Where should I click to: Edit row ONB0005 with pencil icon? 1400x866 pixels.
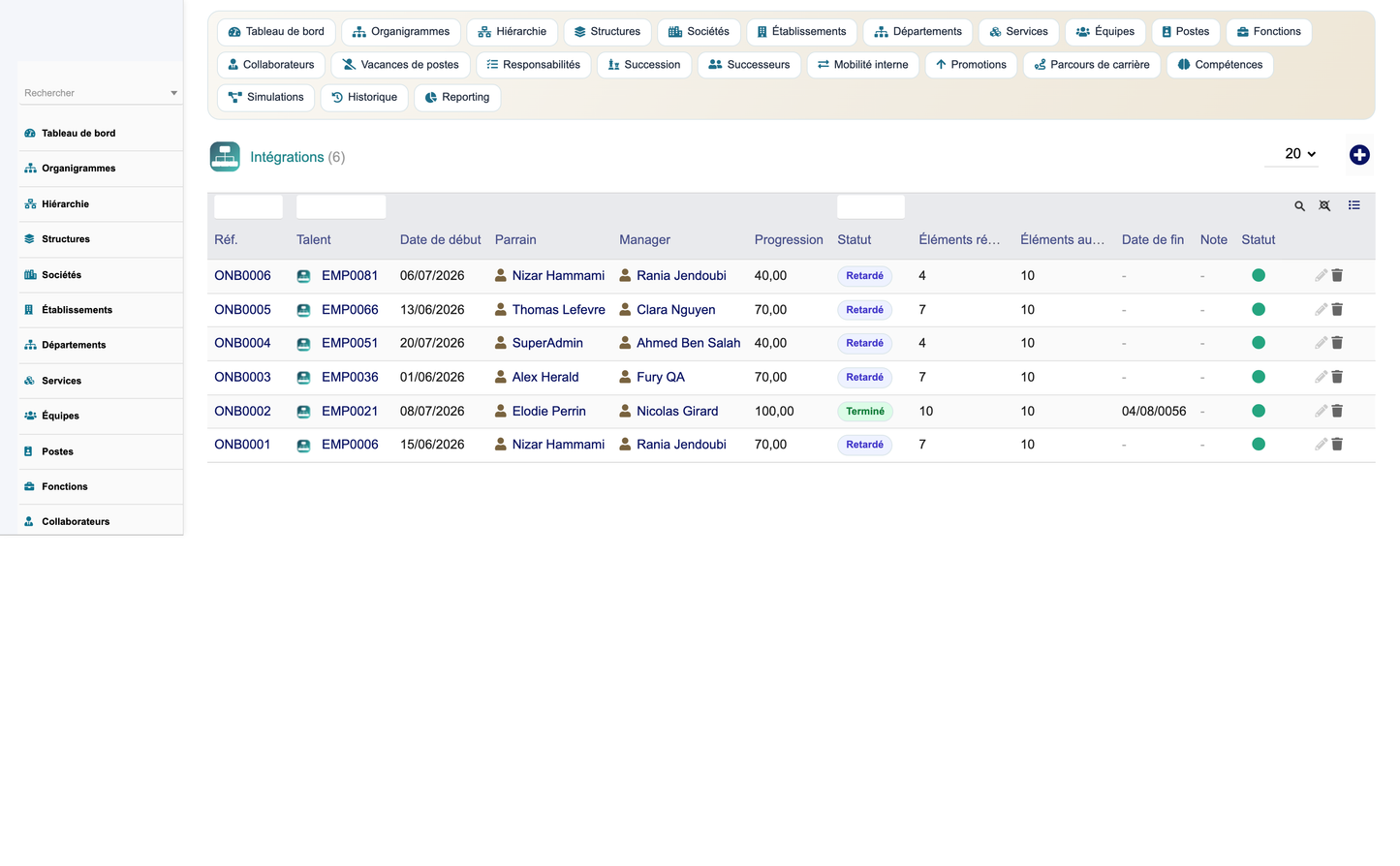click(1321, 310)
